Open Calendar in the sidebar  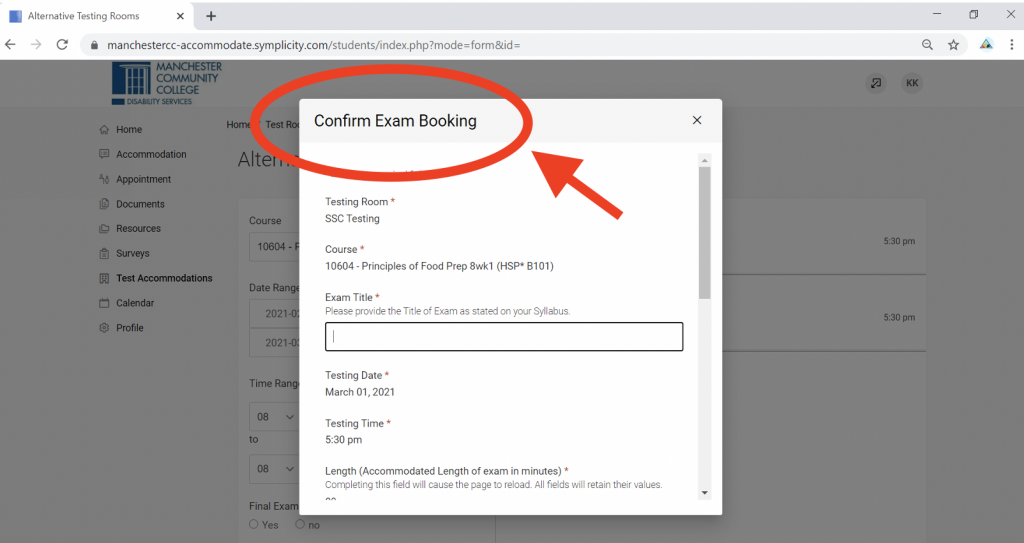[x=135, y=303]
